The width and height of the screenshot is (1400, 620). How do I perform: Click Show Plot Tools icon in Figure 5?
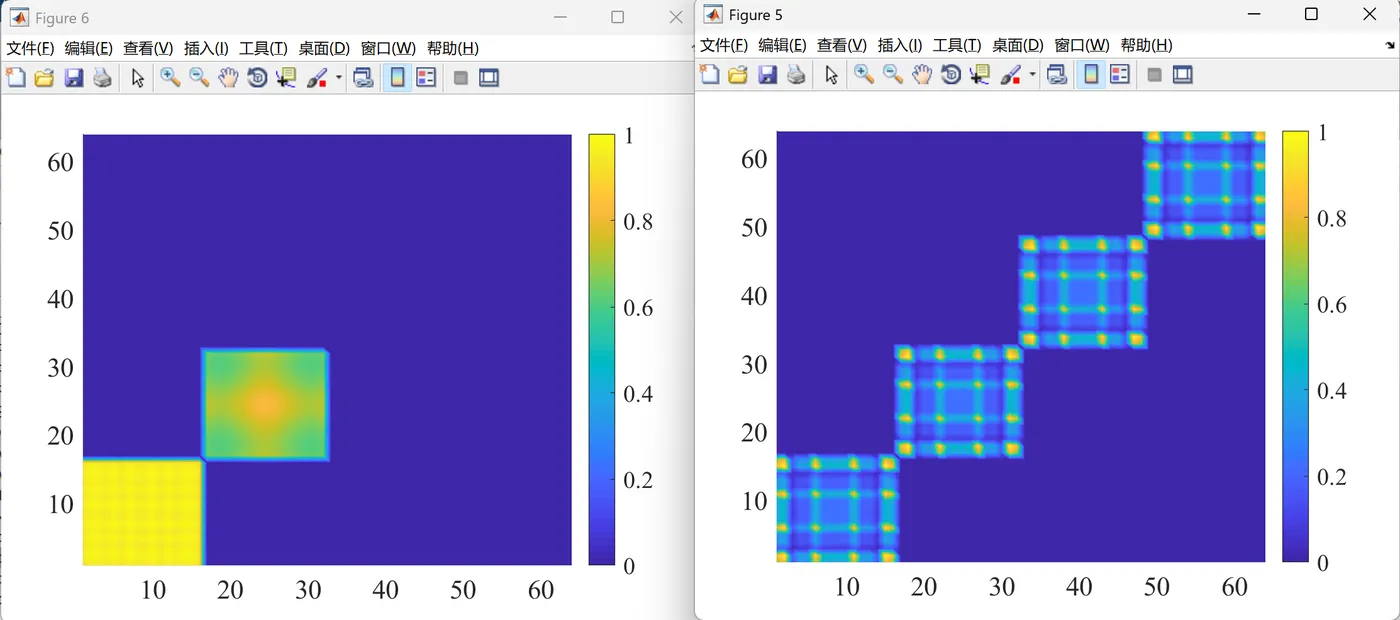click(1183, 74)
